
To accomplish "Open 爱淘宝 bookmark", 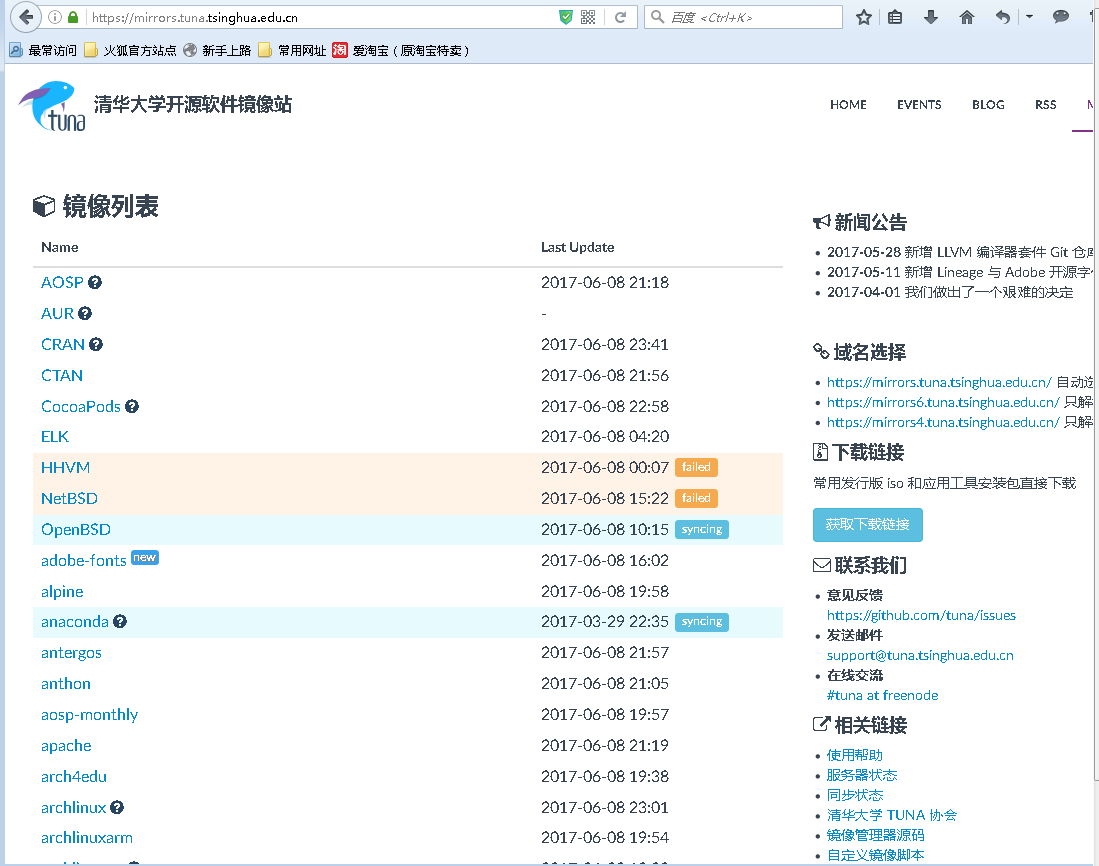I will click(x=401, y=50).
